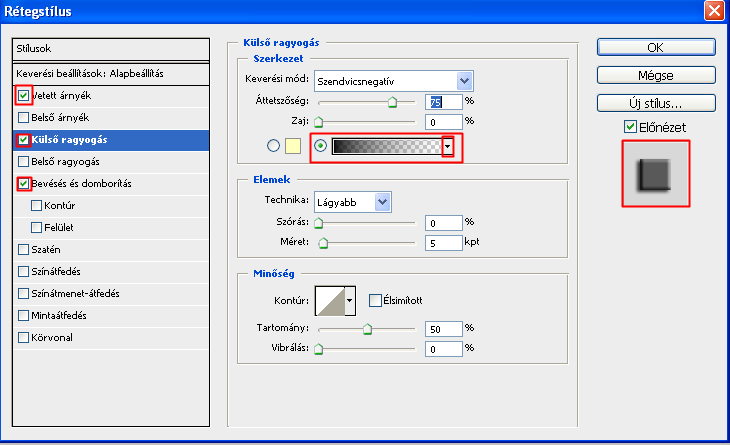Check the Élsimított checkbox
This screenshot has height=445, width=730.
(x=375, y=300)
